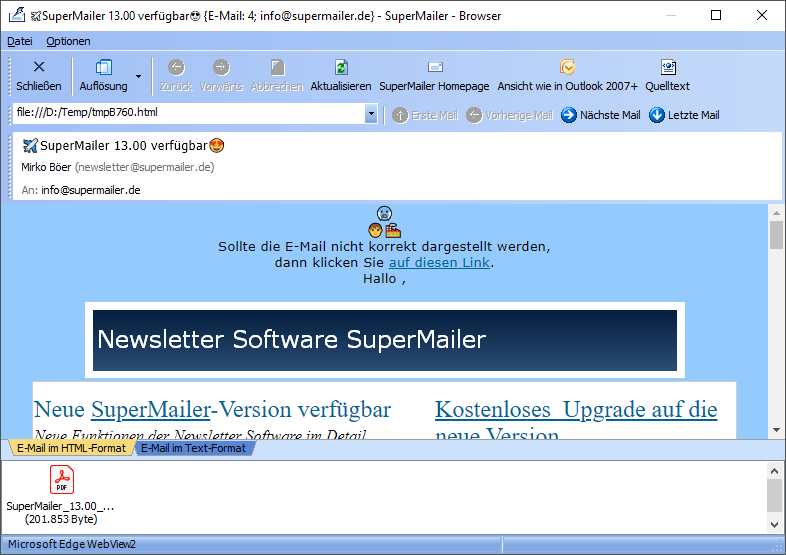Go to Vorherige Mail
Viewport: 786px width, 555px height.
point(509,115)
